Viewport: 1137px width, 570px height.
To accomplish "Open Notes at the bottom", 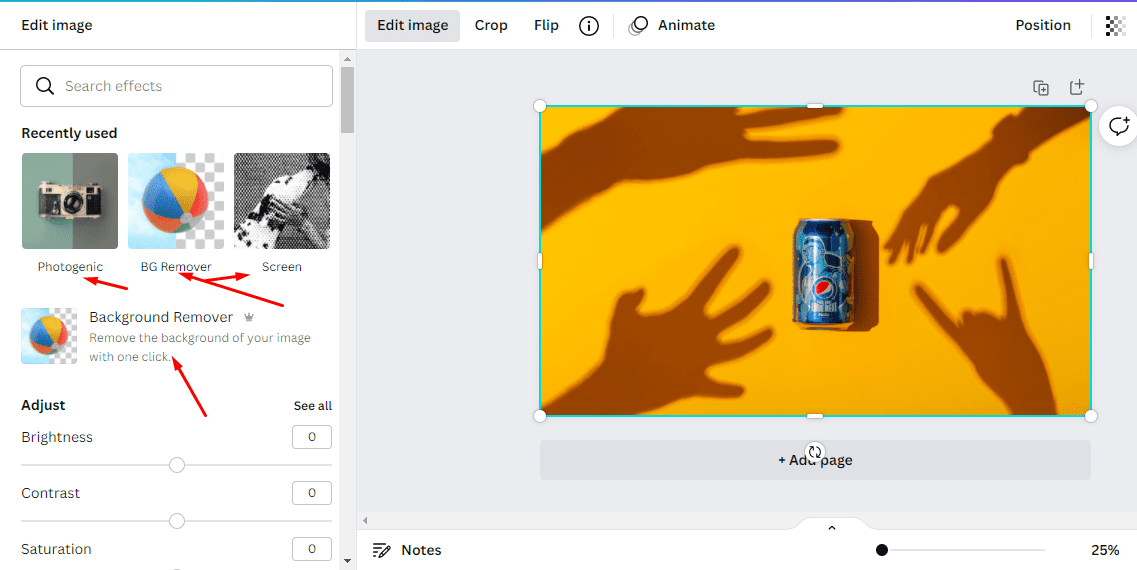I will (421, 550).
